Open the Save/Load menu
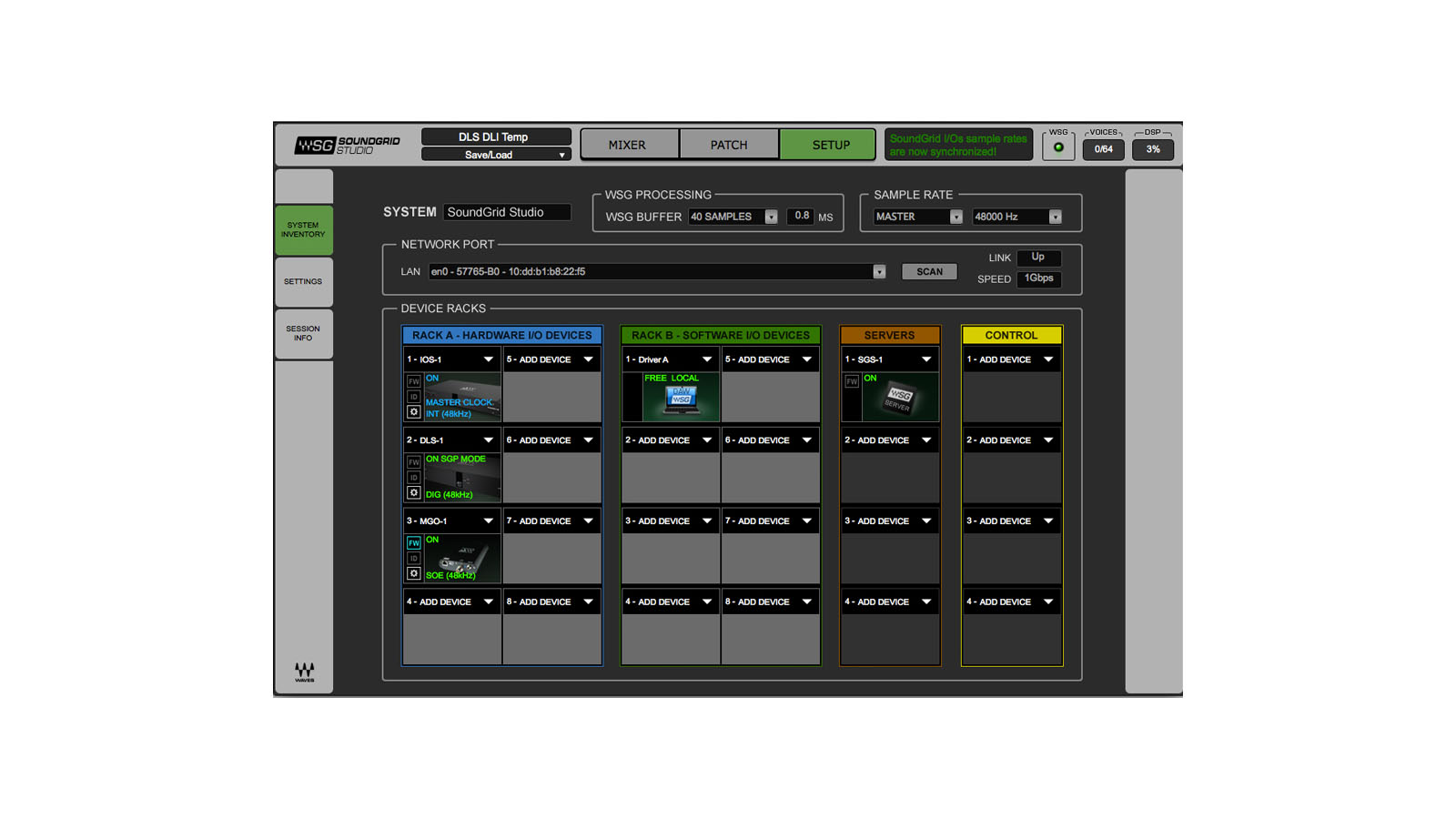1456x819 pixels. pyautogui.click(x=496, y=155)
